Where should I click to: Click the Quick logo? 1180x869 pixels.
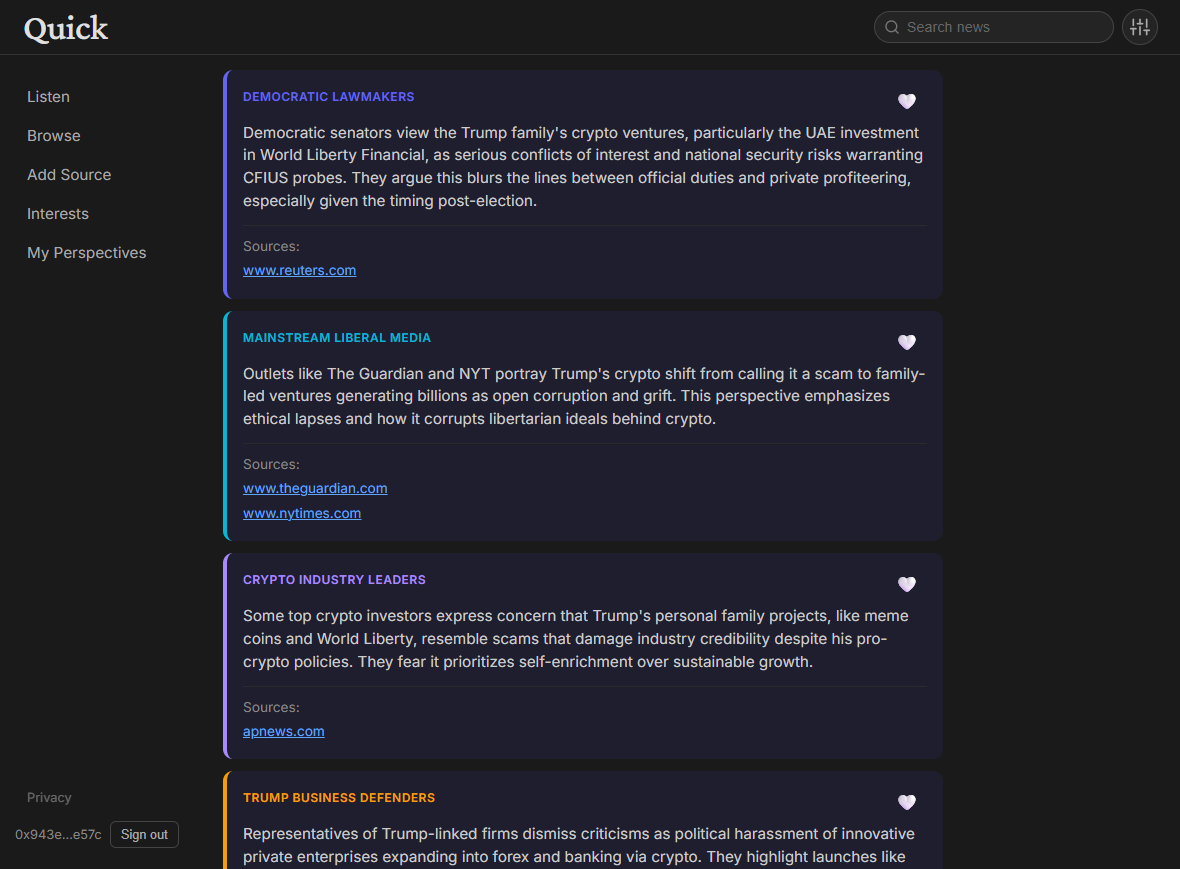point(65,28)
